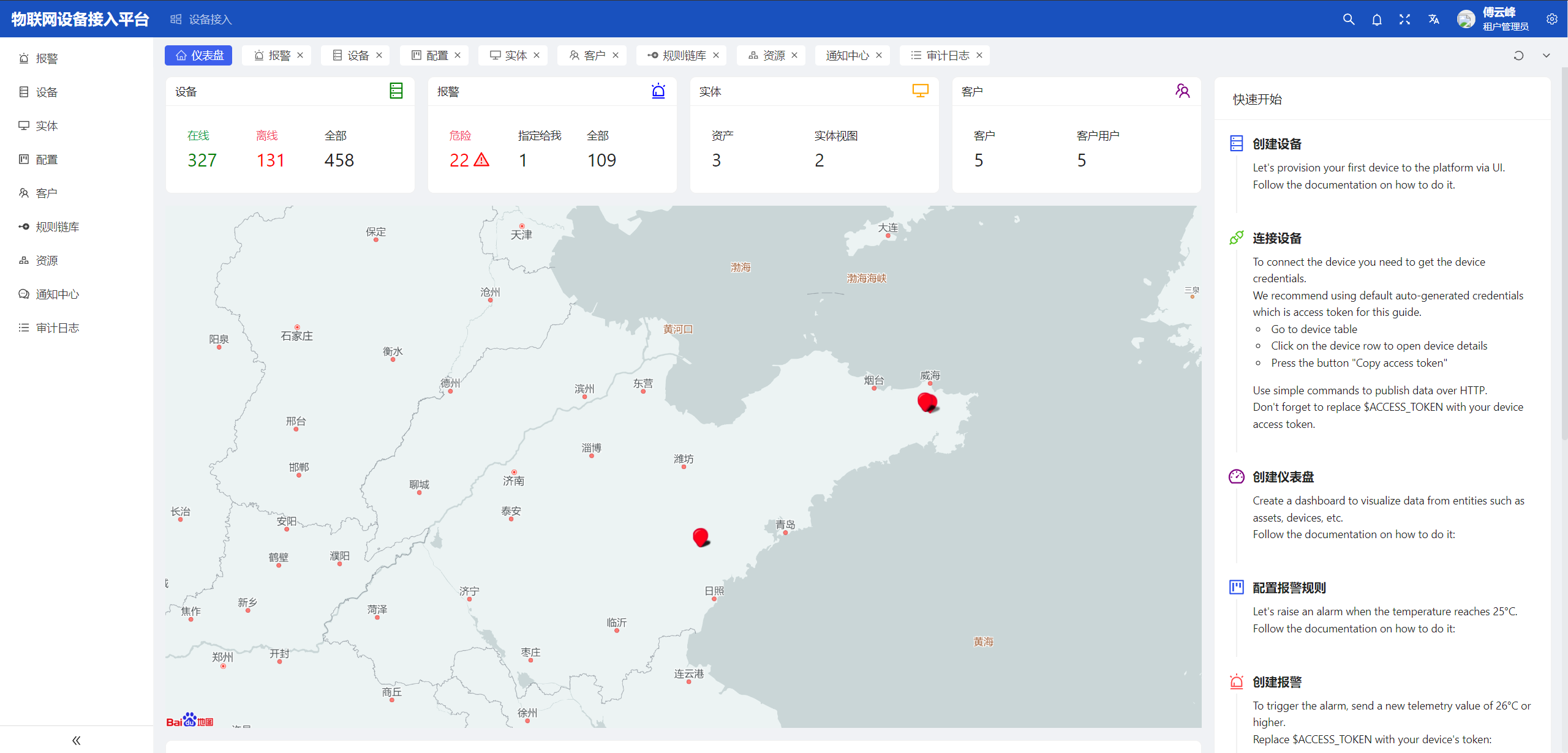Open the notification bell icon
1568x753 pixels.
1377,20
